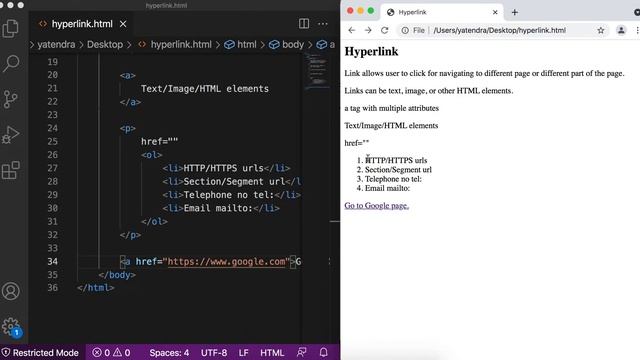This screenshot has height=360, width=640.
Task: Click yatendra in the breadcrumb
Action: 56,44
